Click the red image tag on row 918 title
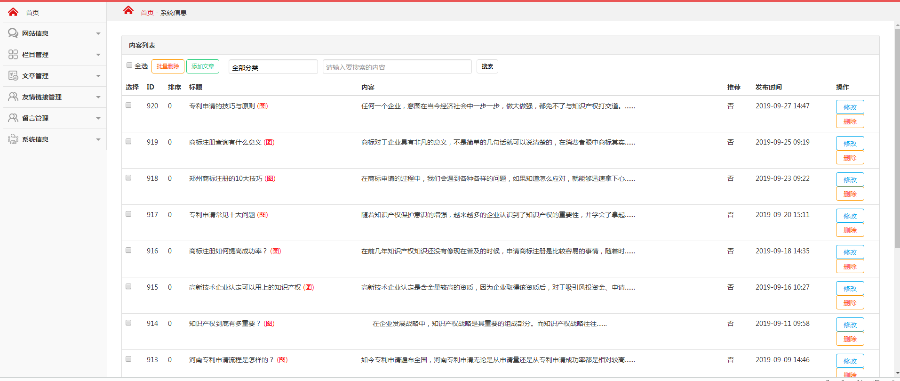 tap(270, 178)
